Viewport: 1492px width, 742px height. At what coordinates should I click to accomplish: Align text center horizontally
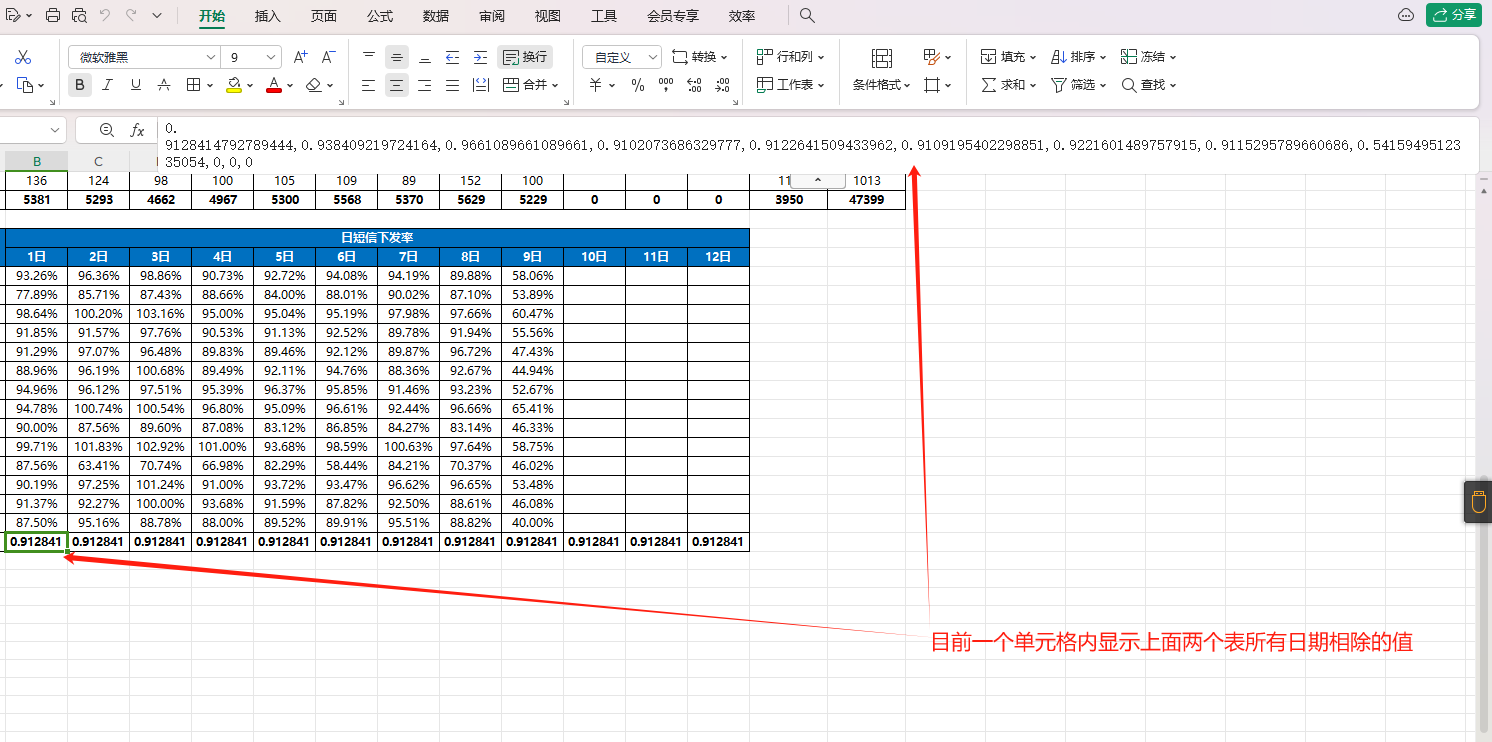(x=397, y=85)
